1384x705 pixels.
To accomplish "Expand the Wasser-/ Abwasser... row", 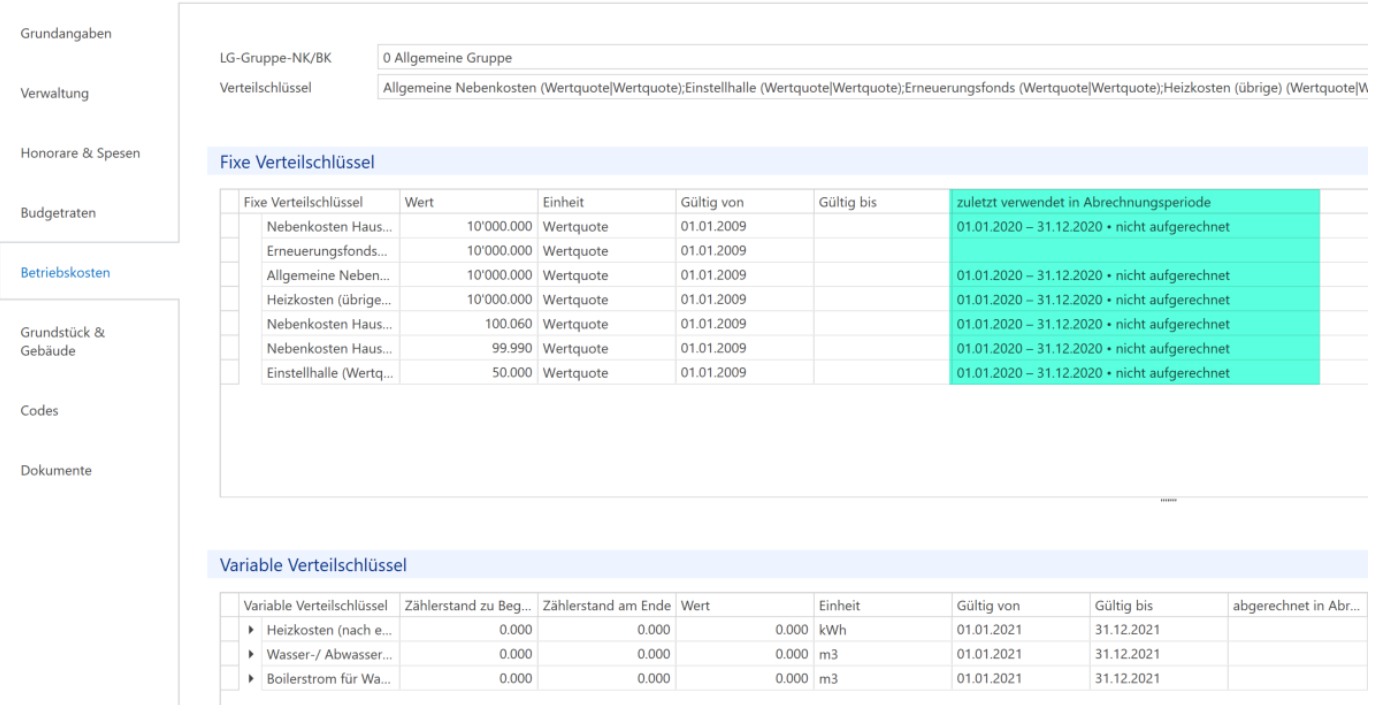I will [251, 654].
